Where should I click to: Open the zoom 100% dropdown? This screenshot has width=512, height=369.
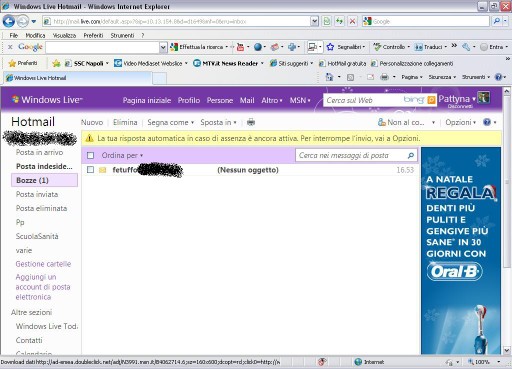pos(499,362)
